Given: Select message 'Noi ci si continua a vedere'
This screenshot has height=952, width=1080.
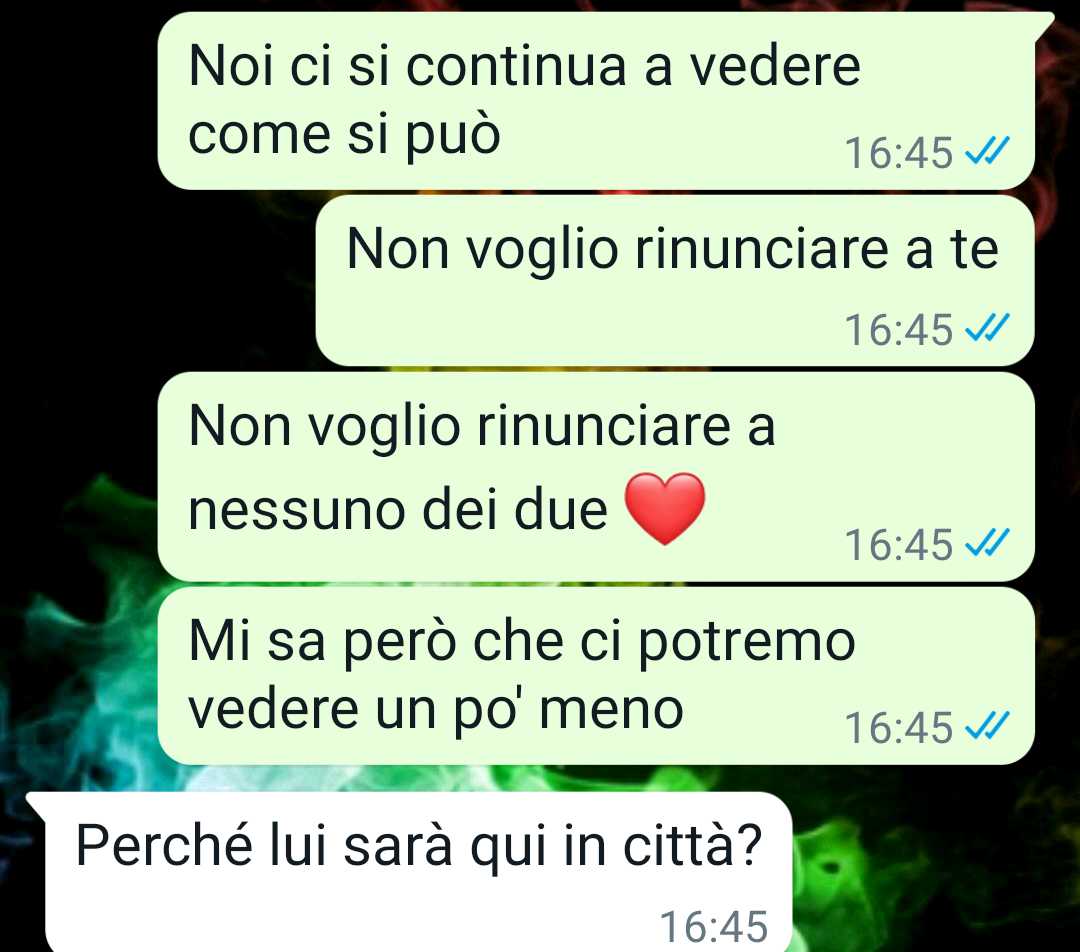Looking at the screenshot, I should [596, 101].
